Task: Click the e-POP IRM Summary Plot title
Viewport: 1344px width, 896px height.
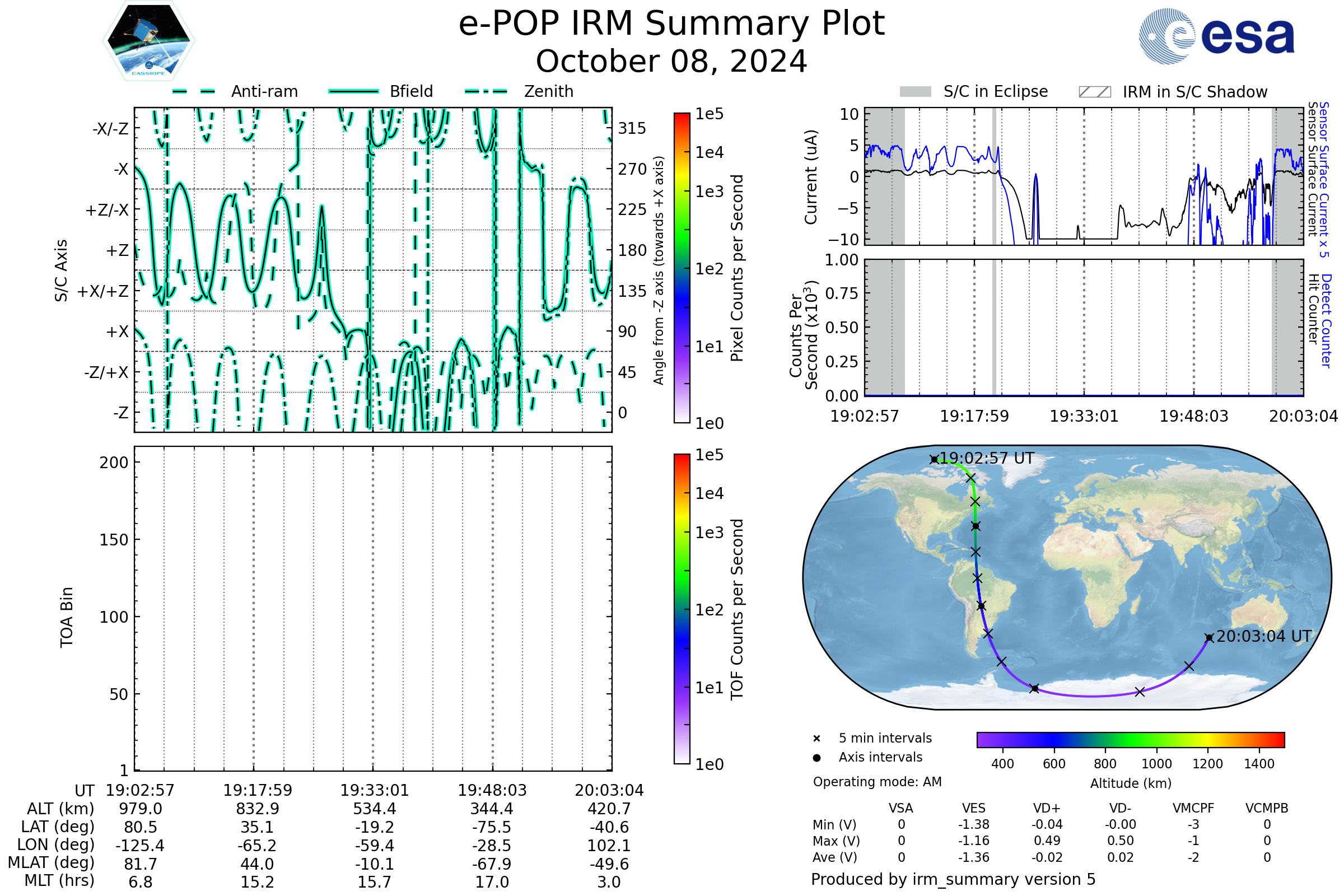Action: coord(671,24)
